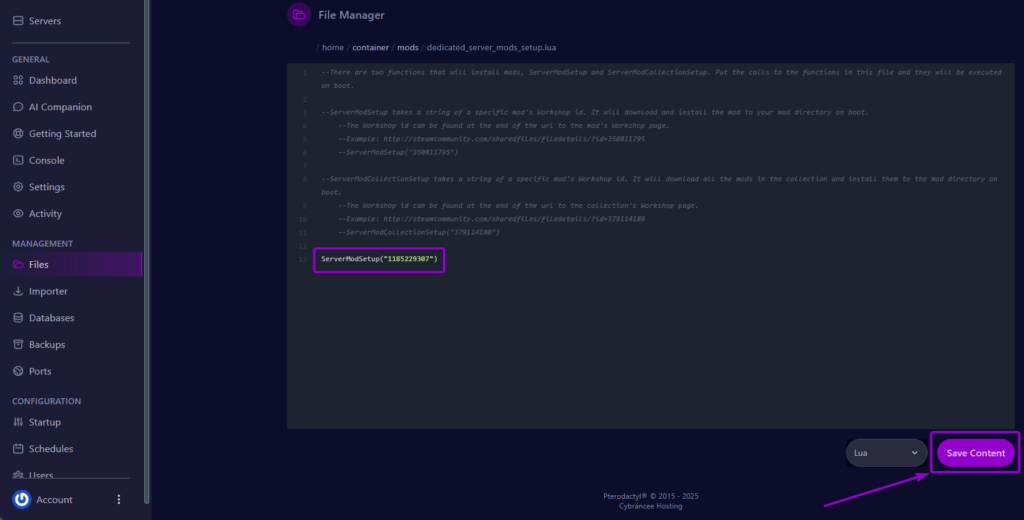Click comment line --ServerModSetup("350811795")
Viewport: 1024px width, 520px height.
tap(398, 152)
